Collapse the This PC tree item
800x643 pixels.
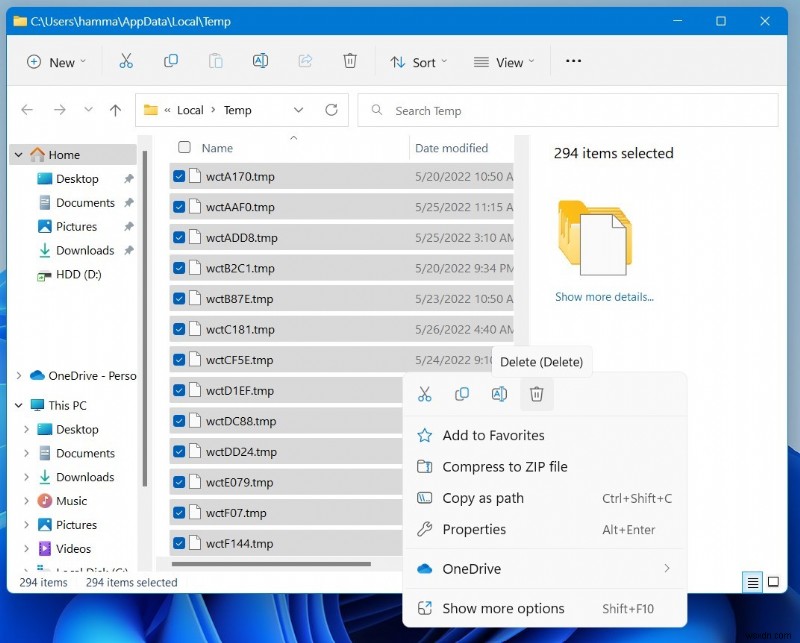coord(18,405)
